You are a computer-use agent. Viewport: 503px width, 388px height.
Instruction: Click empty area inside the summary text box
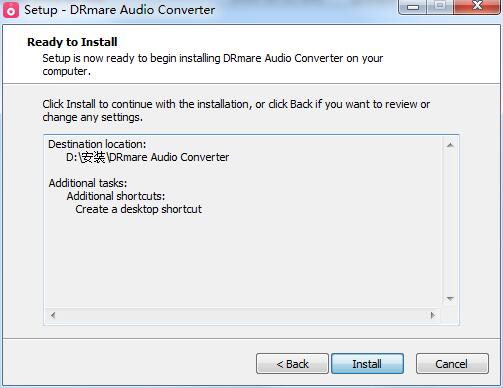(243, 260)
